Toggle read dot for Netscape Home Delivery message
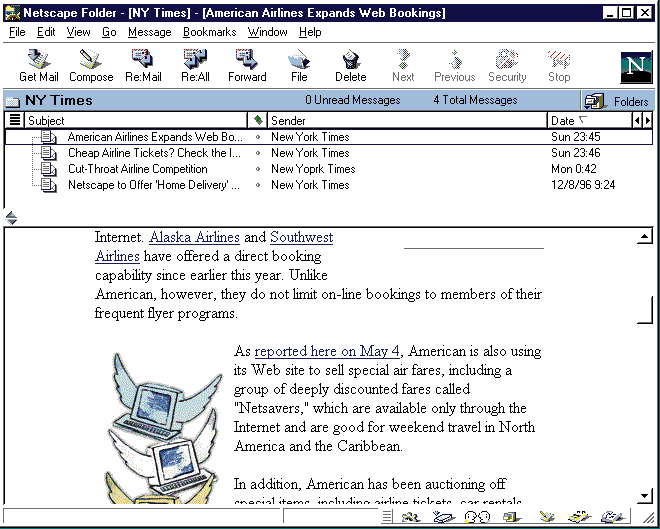 coord(258,185)
